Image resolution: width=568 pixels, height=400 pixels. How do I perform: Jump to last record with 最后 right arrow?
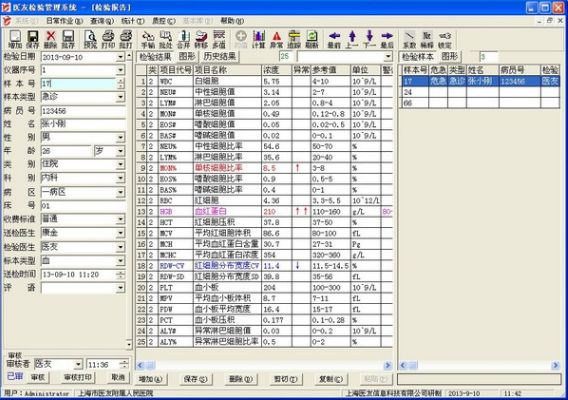click(387, 39)
